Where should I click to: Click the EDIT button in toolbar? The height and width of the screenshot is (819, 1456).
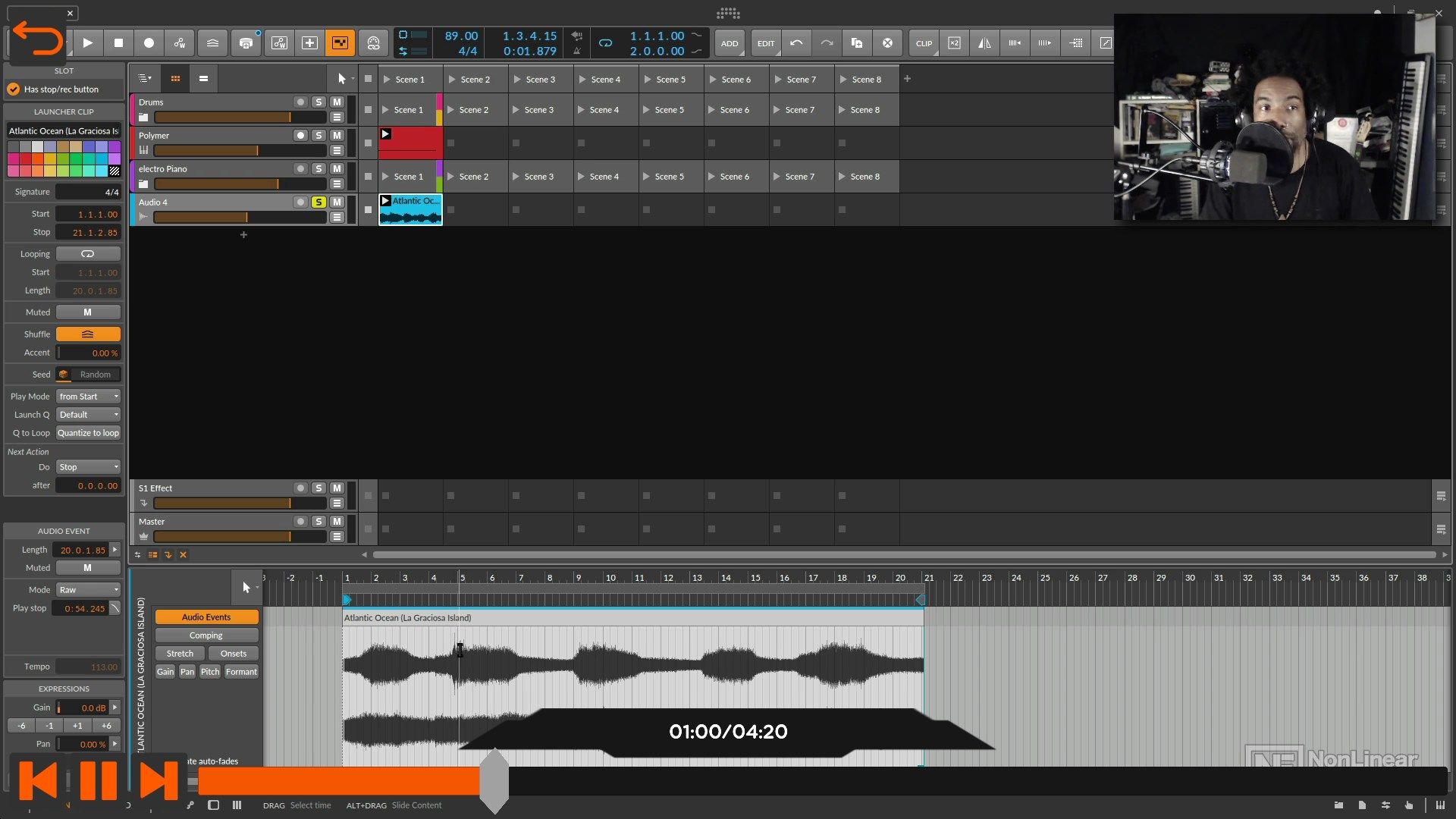point(765,43)
